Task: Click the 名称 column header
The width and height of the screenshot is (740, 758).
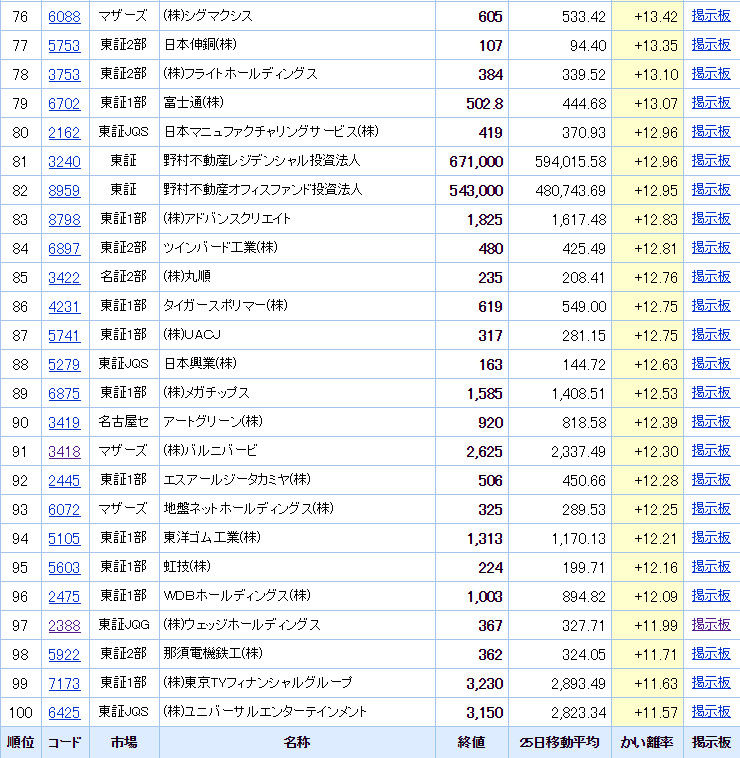Action: pos(297,742)
